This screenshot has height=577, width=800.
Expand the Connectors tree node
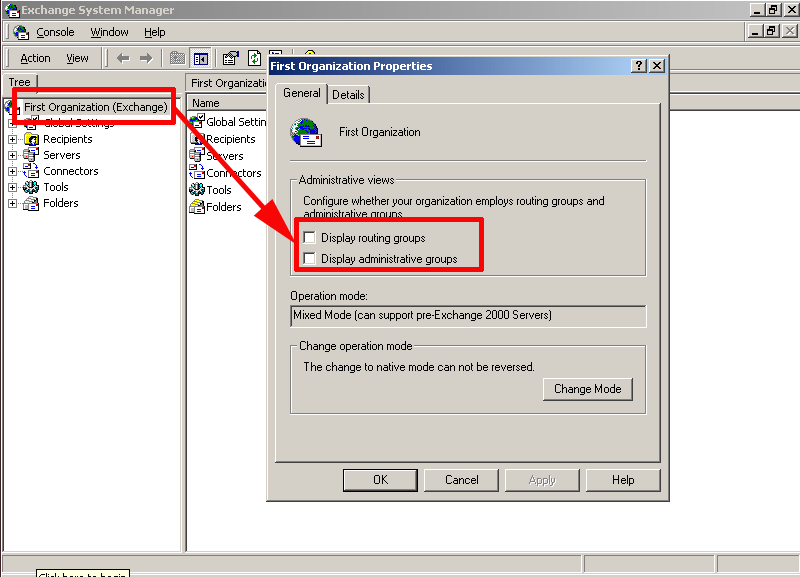[x=12, y=171]
